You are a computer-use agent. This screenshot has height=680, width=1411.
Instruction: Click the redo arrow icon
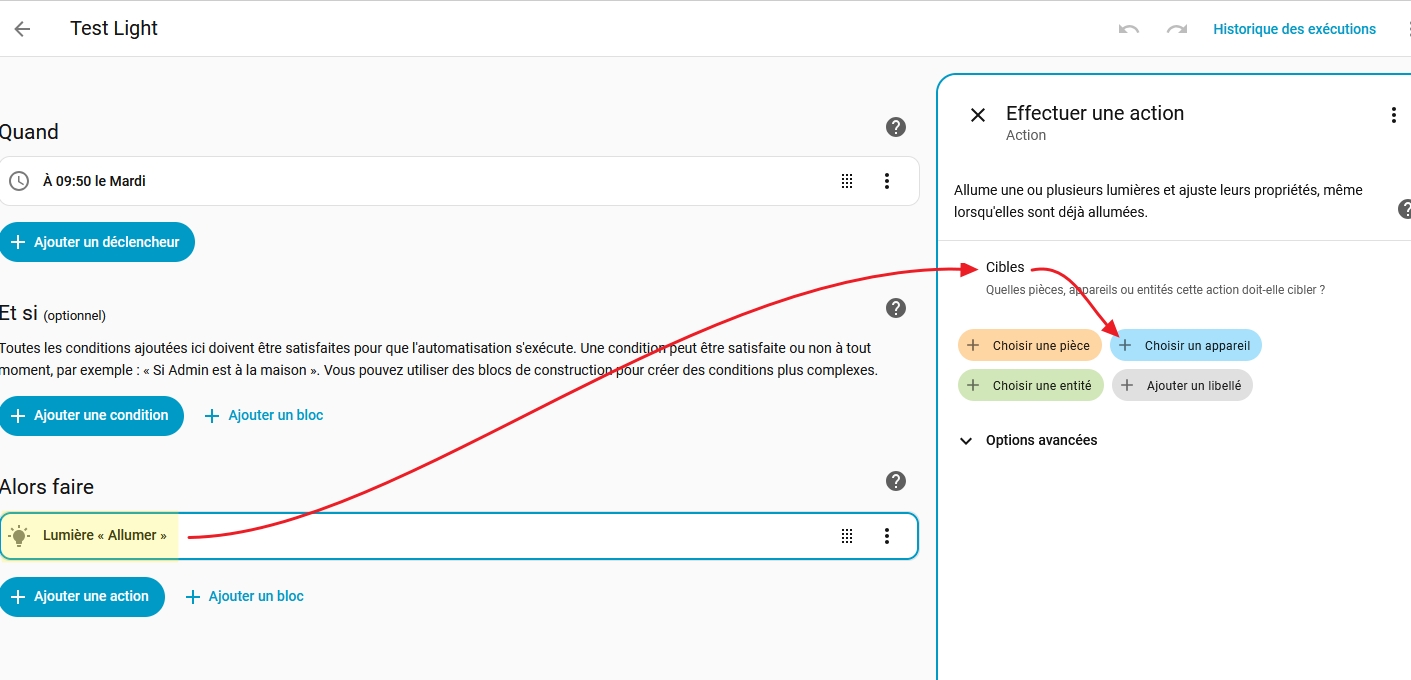pyautogui.click(x=1177, y=29)
